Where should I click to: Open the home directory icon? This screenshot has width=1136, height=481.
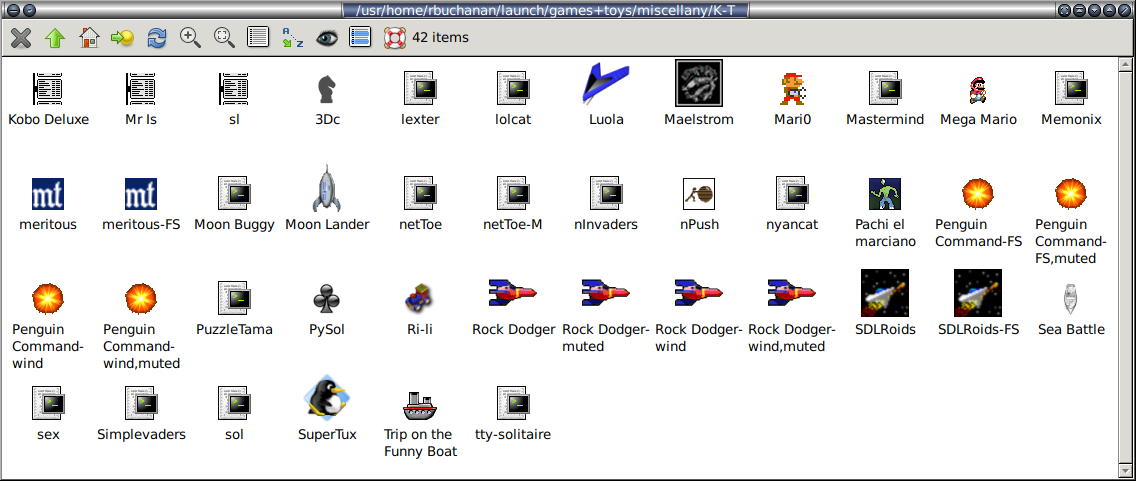[x=89, y=37]
